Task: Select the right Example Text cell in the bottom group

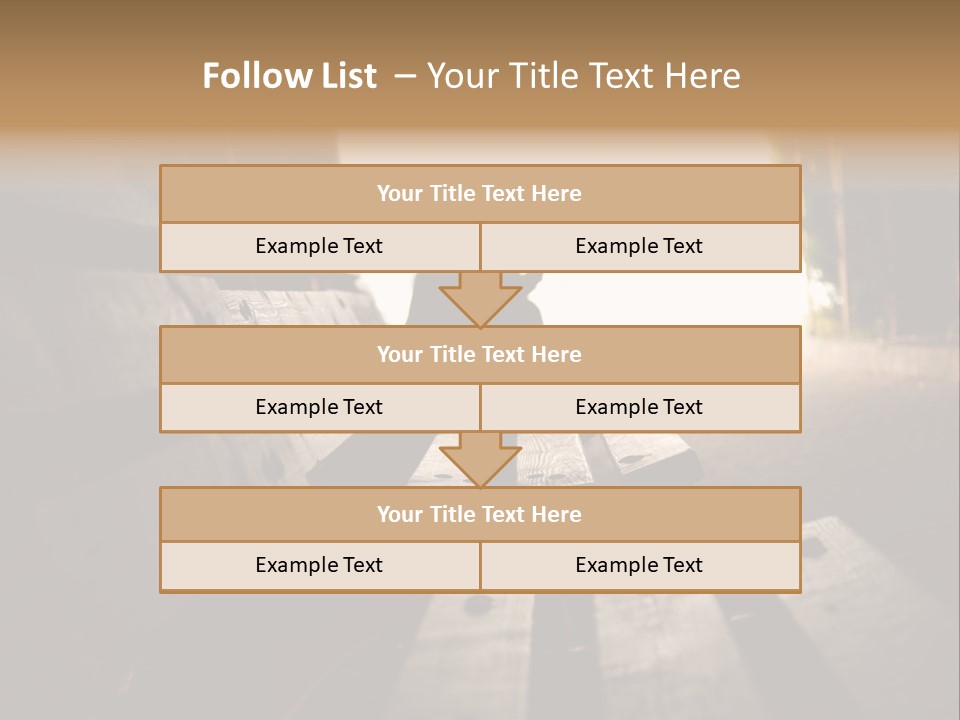Action: [x=640, y=566]
